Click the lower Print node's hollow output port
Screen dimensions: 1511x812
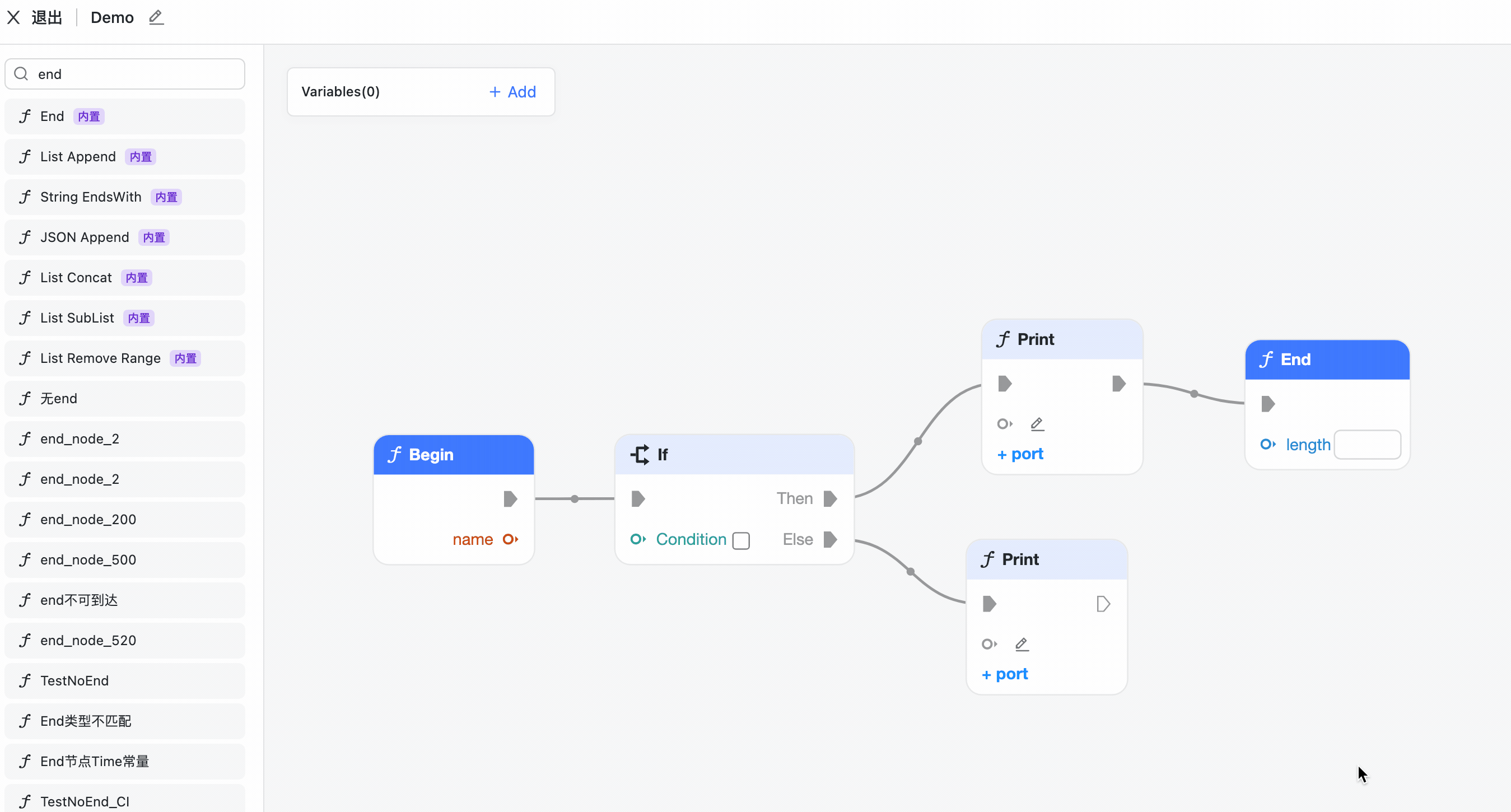click(1103, 604)
